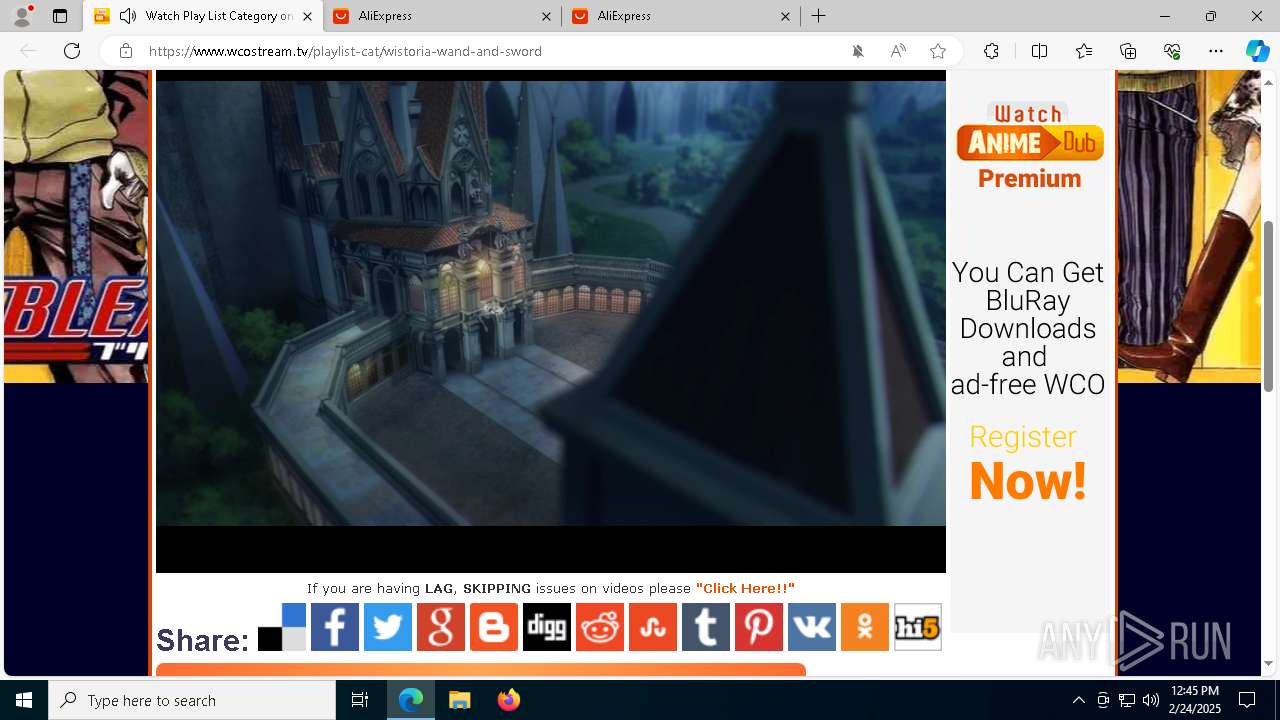Share the video on Twitter
Viewport: 1280px width, 720px height.
tap(388, 627)
